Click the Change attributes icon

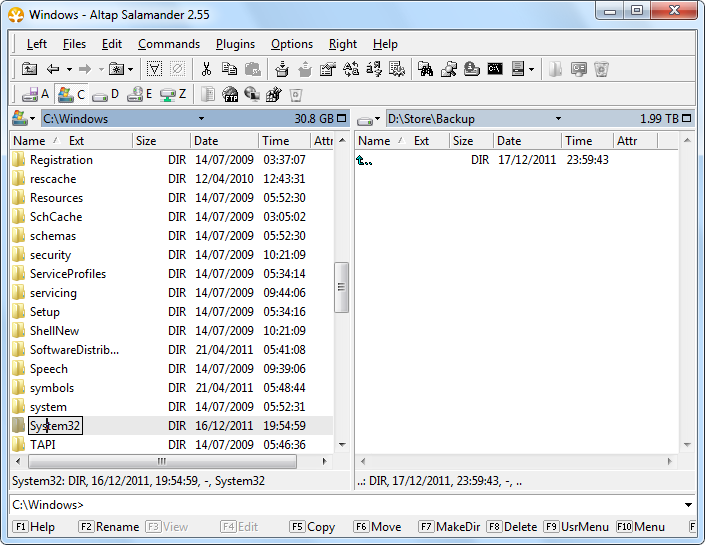click(397, 69)
